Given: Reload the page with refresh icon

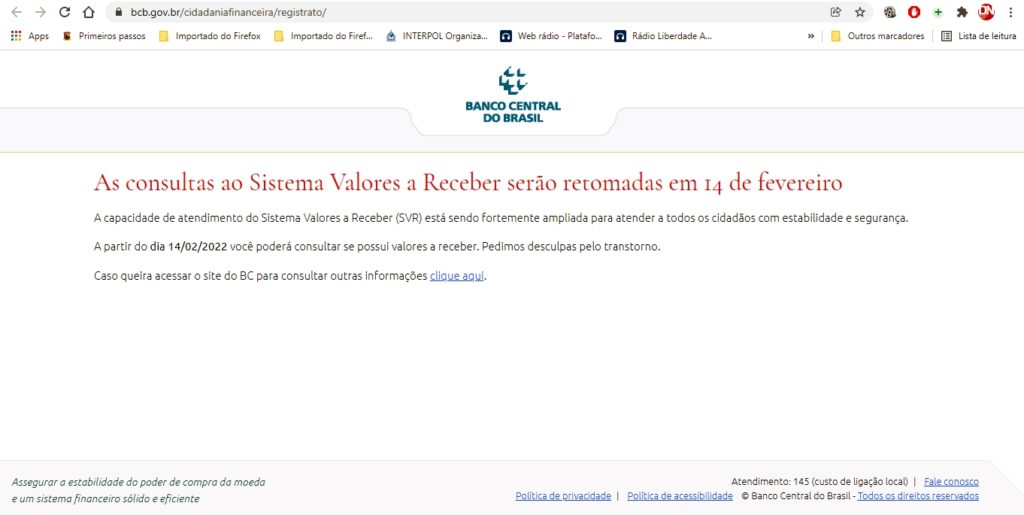Looking at the screenshot, I should [65, 12].
